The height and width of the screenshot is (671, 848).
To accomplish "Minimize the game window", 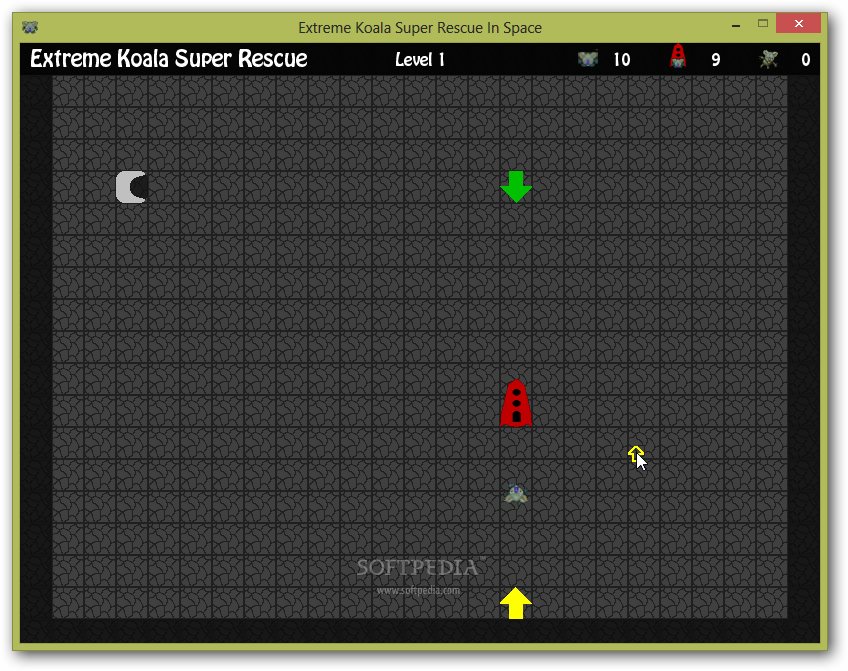I will (x=736, y=24).
